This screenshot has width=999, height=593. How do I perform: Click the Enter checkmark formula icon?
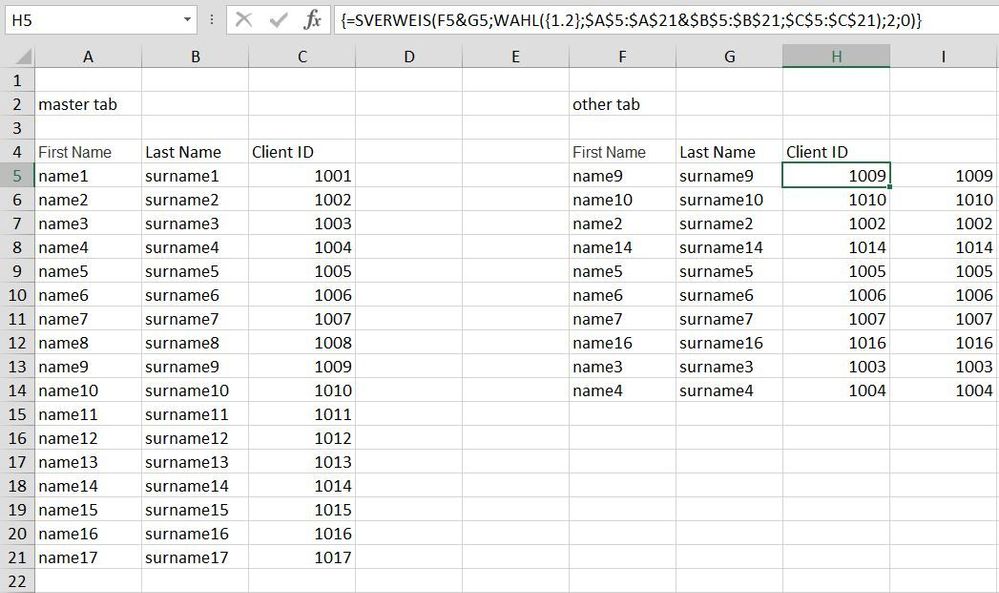pos(278,20)
